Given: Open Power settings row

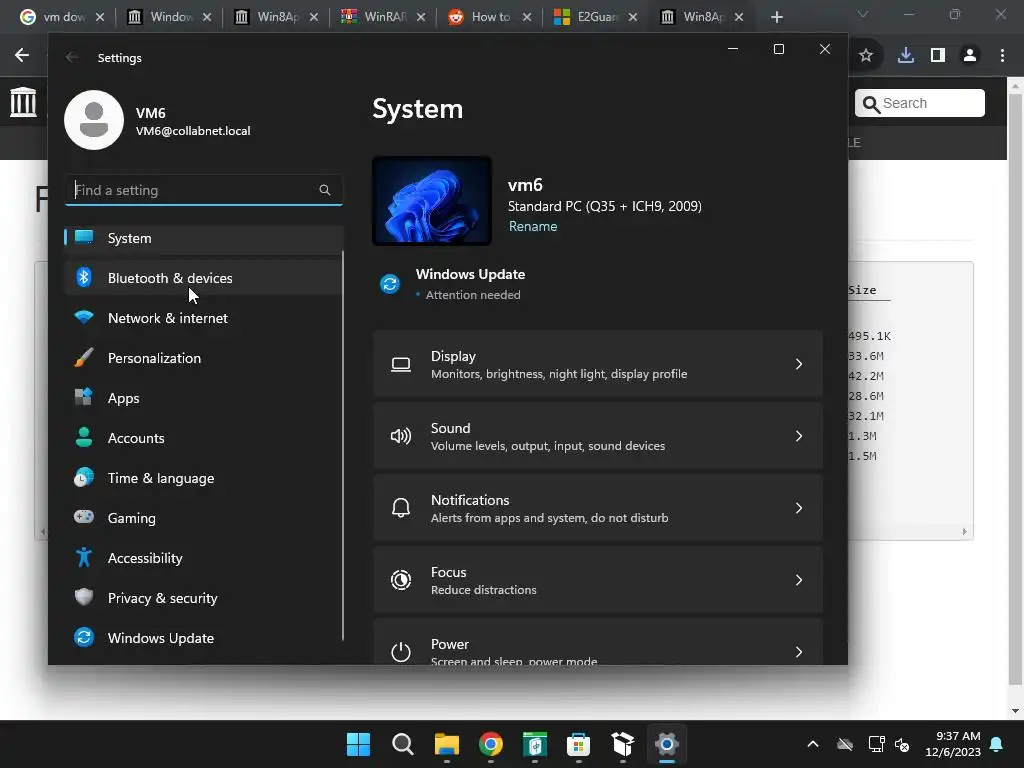Looking at the screenshot, I should pos(598,642).
